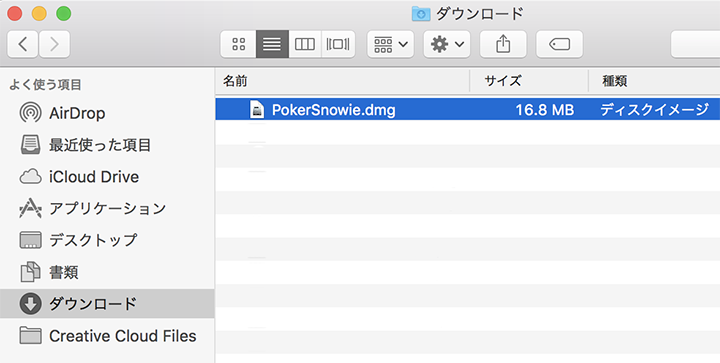This screenshot has height=363, width=720.
Task: Click the よく使う項目 sidebar heading
Action: pyautogui.click(x=45, y=85)
